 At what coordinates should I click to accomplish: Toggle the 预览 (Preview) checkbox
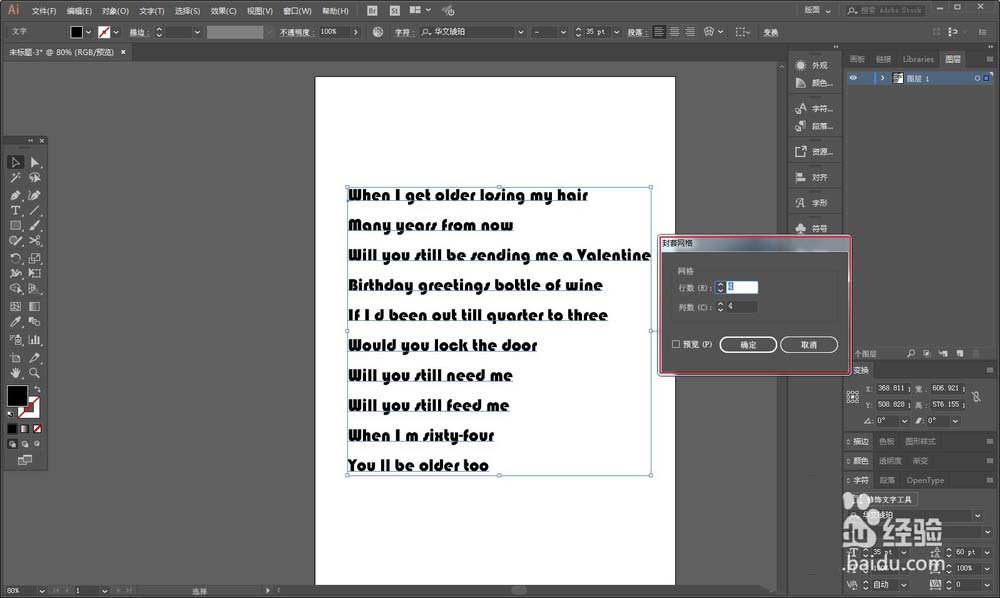pyautogui.click(x=676, y=344)
